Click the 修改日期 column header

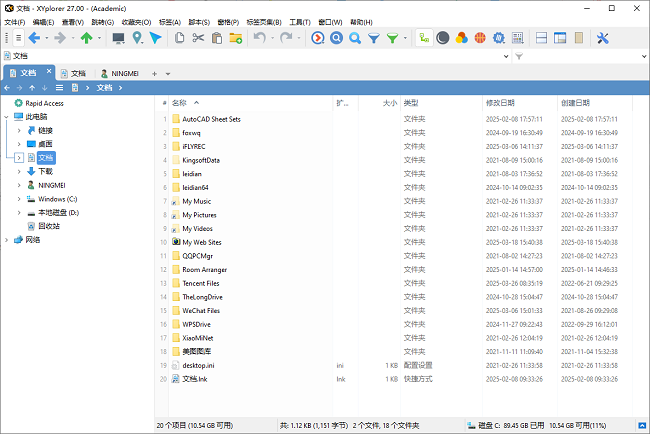(x=500, y=103)
